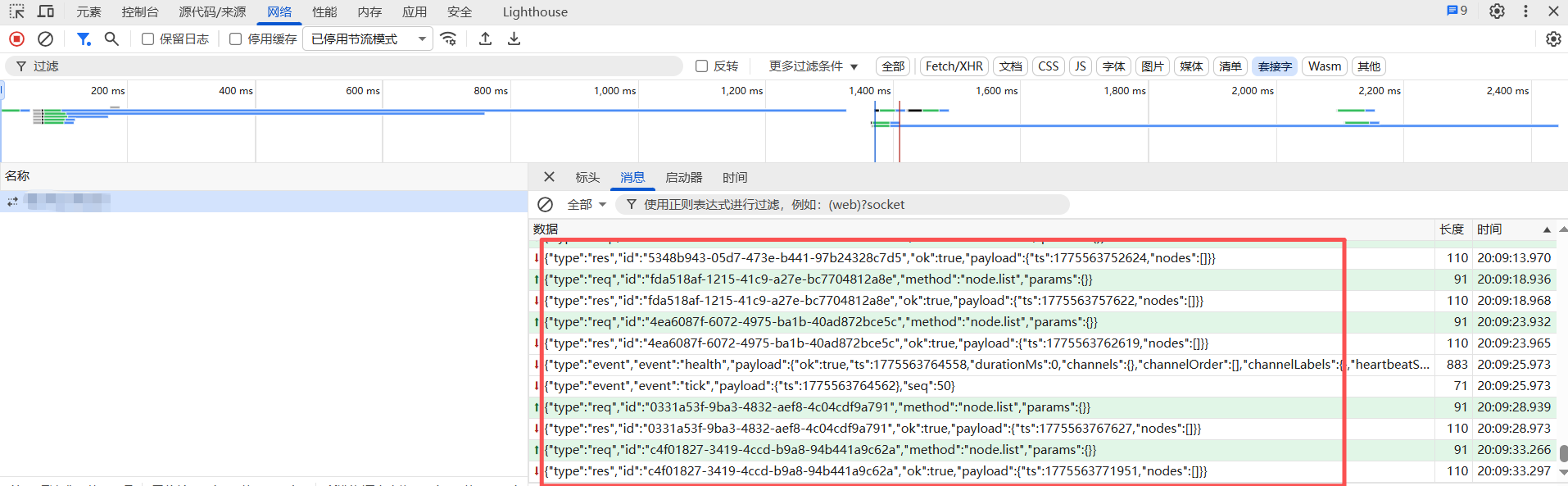1568x486 pixels.
Task: Open the 全部 message type dropdown
Action: [x=587, y=204]
